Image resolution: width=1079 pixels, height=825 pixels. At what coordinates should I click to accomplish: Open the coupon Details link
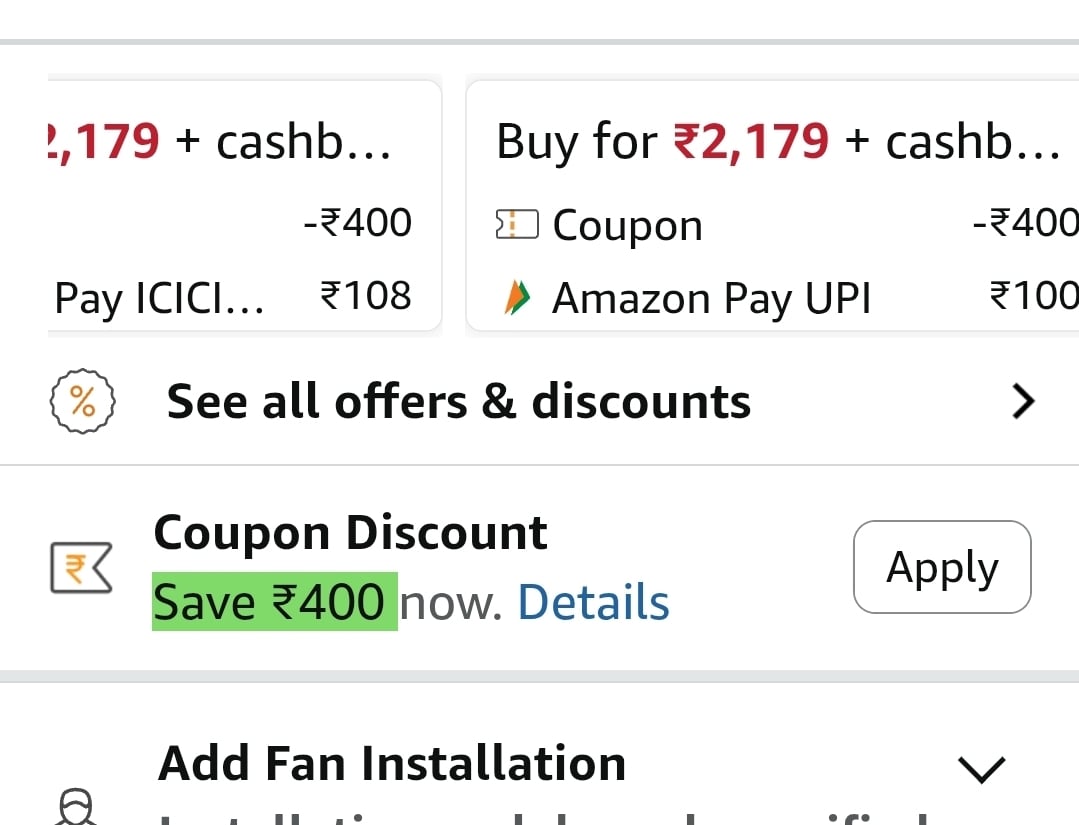pyautogui.click(x=593, y=603)
